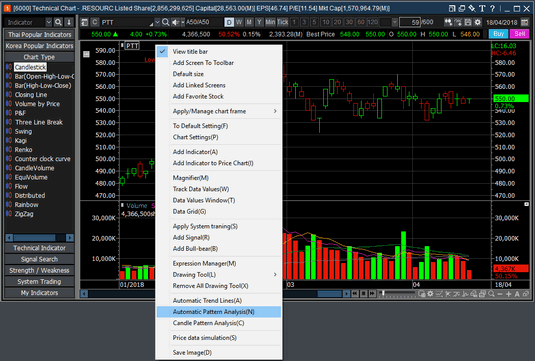The image size is (535, 361).
Task: Click the settings gear icon in top toolbar
Action: [478, 22]
